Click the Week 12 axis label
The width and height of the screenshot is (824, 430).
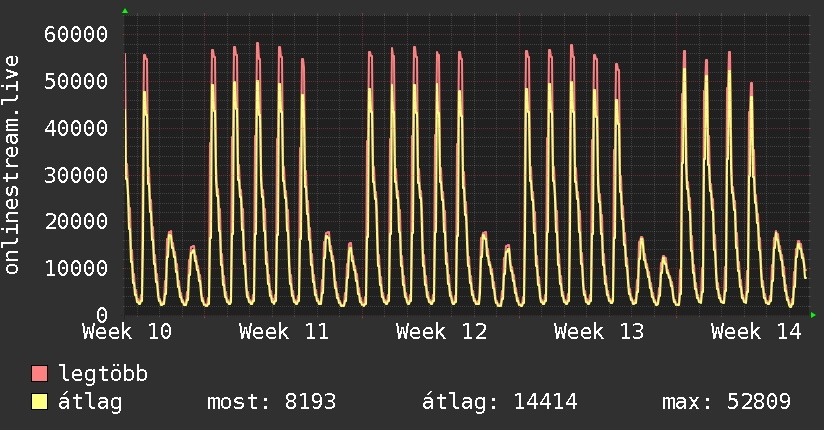pos(441,332)
